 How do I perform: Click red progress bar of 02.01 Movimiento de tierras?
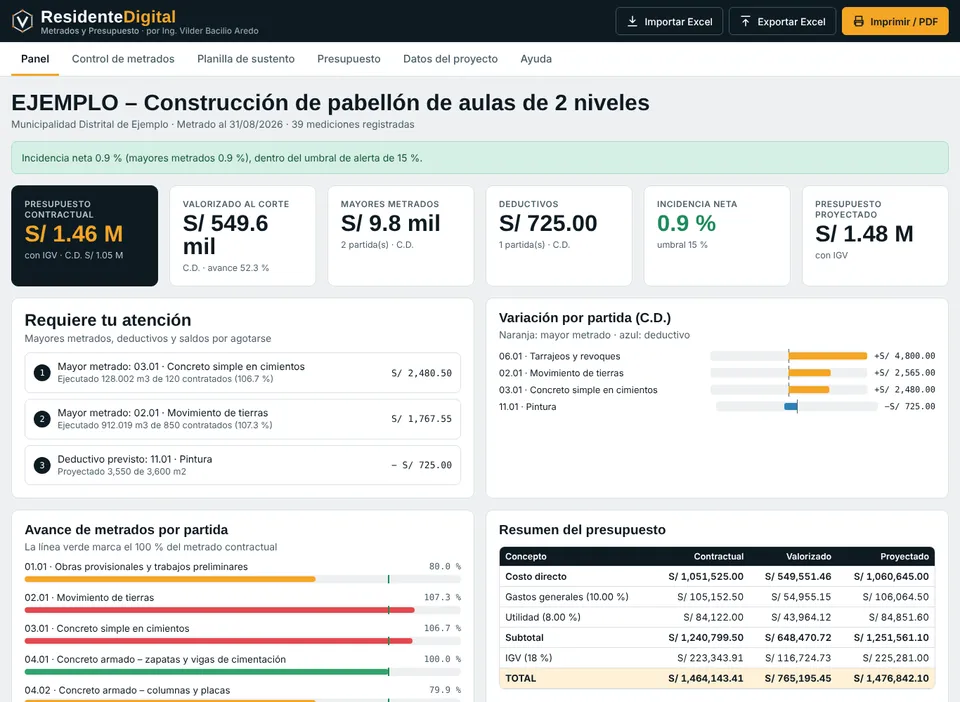coord(219,610)
